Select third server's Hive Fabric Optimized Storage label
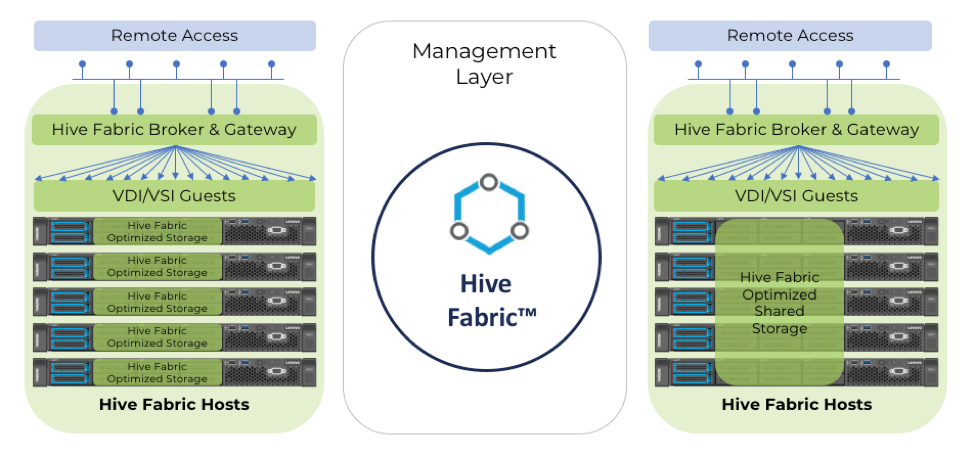This screenshot has width=974, height=454. coord(157,302)
